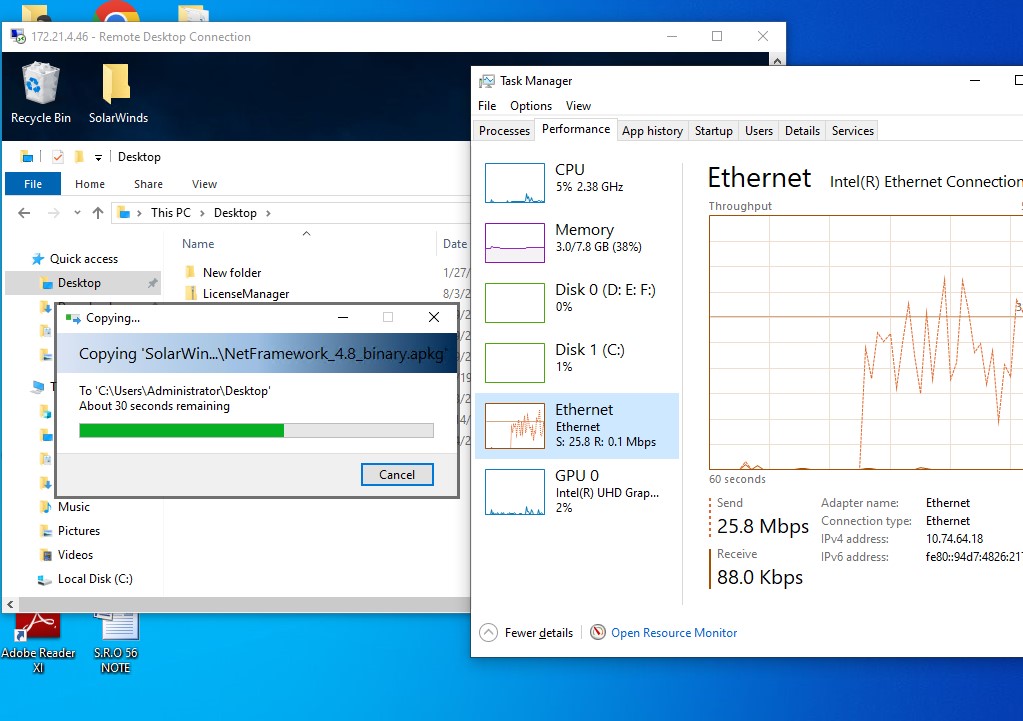The image size is (1023, 721).
Task: Expand chevron after This PC breadcrumb
Action: point(202,213)
